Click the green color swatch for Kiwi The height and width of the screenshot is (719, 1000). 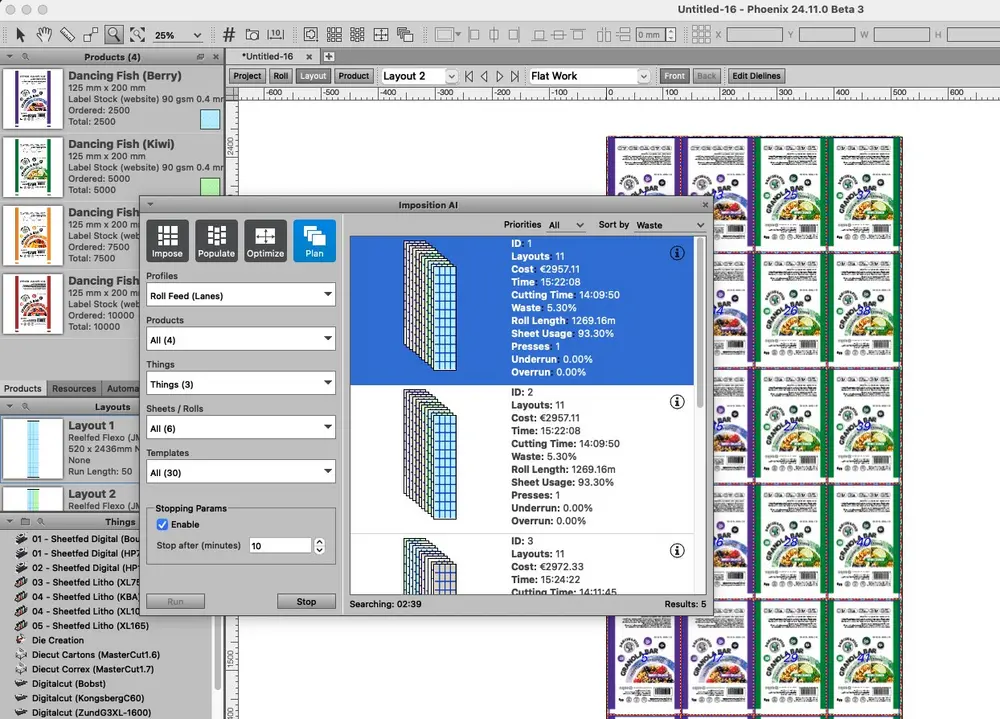210,186
